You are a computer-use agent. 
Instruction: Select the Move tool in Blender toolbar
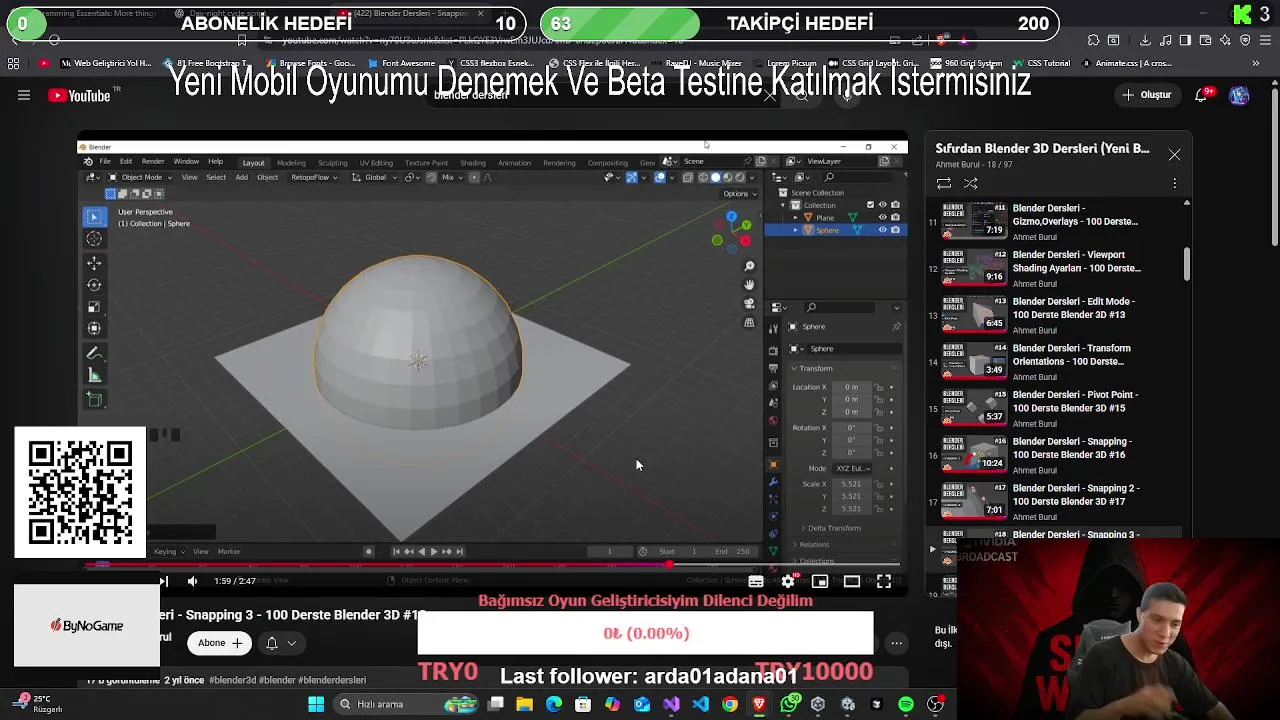[95, 263]
